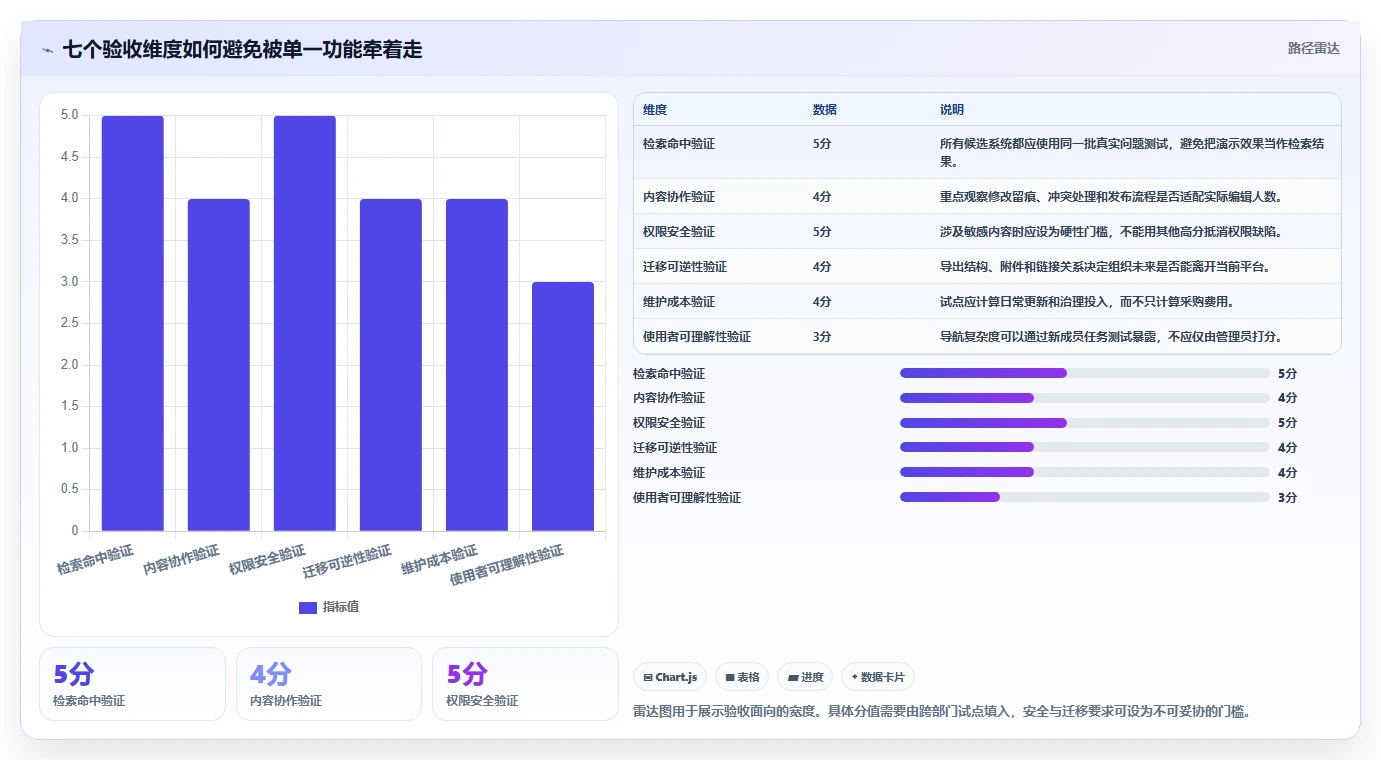Select the Chart.js tag chip
Screen dimensions: 1381x760
[670, 677]
